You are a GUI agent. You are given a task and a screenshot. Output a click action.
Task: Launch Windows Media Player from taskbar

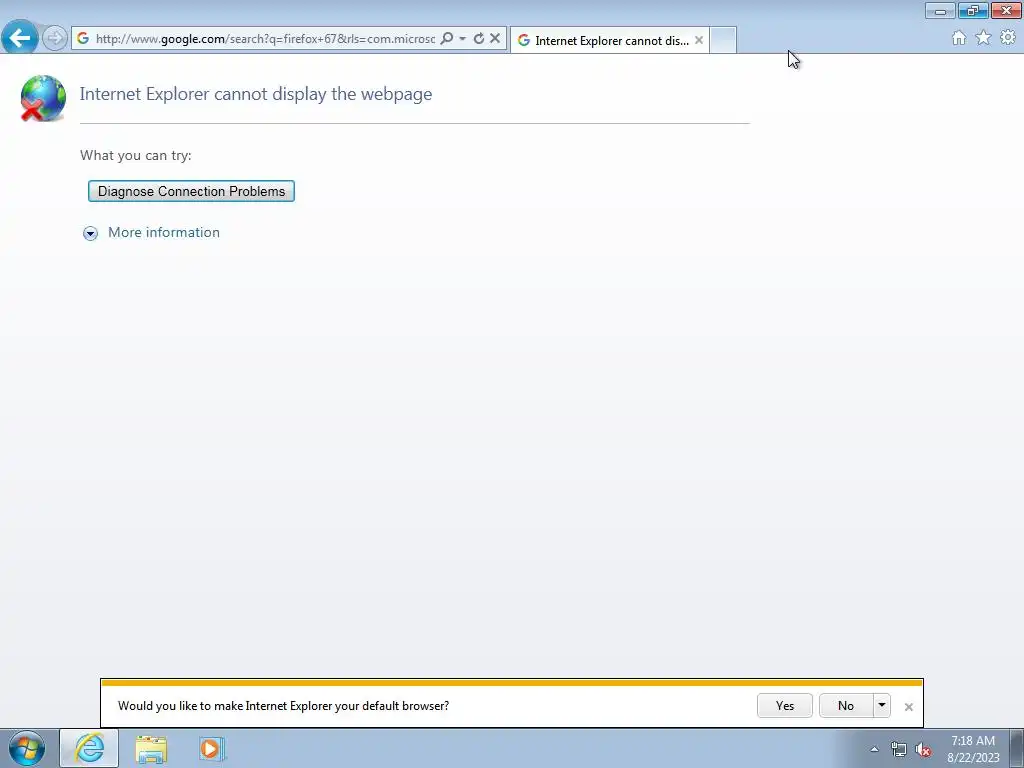click(x=212, y=749)
